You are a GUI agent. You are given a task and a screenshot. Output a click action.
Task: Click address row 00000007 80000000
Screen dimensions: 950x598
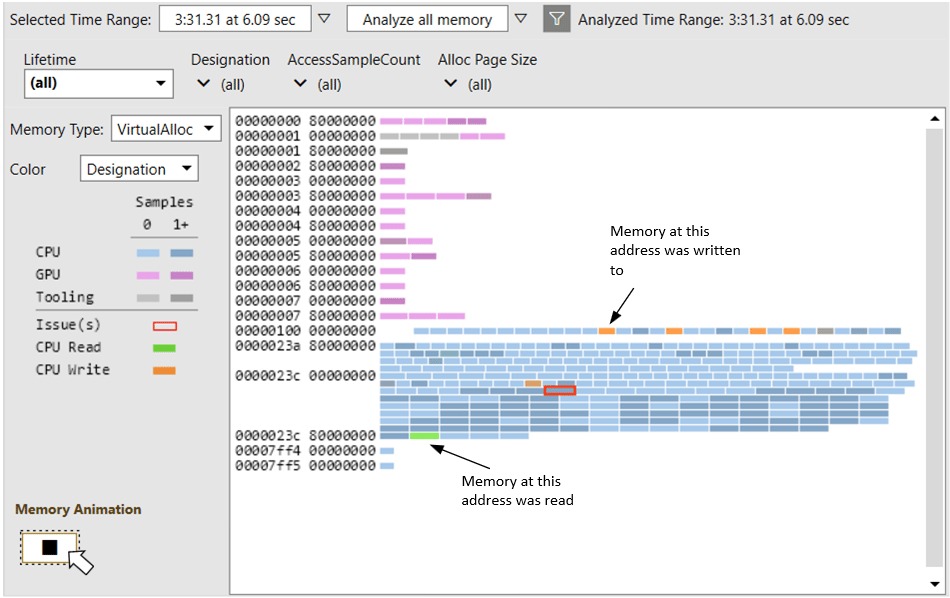coord(305,316)
